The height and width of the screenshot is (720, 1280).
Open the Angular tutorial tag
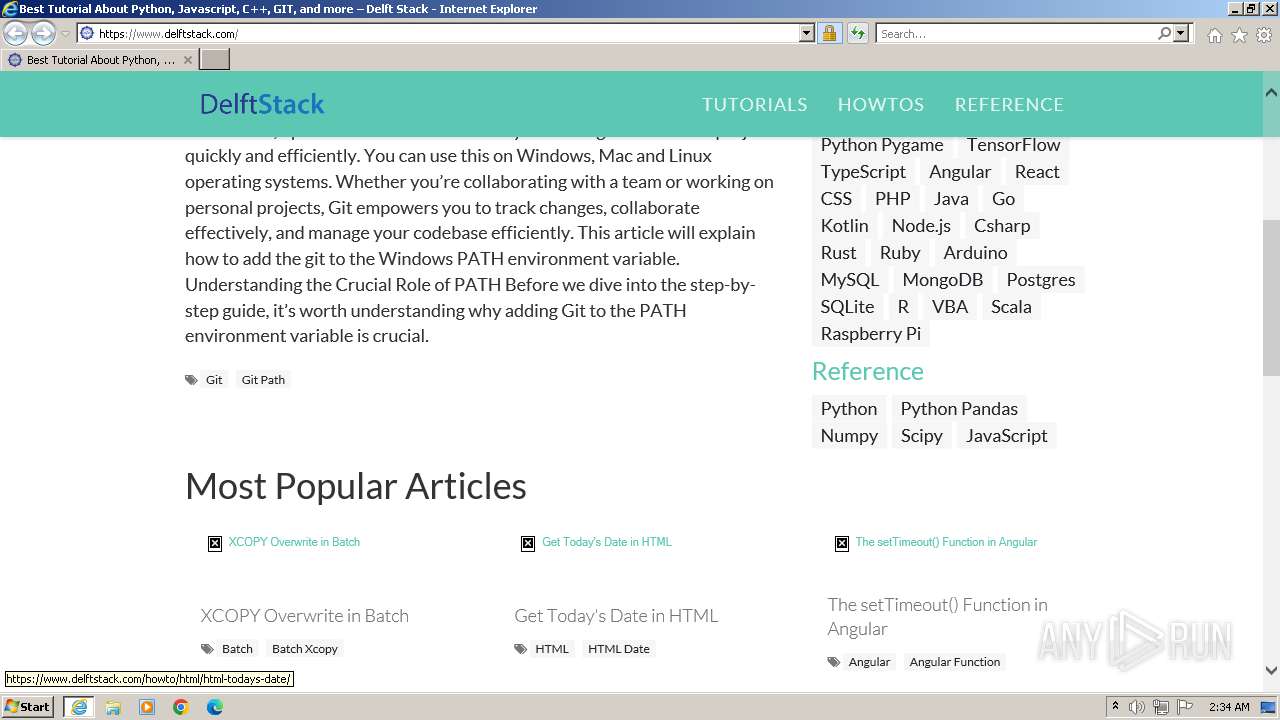click(960, 172)
